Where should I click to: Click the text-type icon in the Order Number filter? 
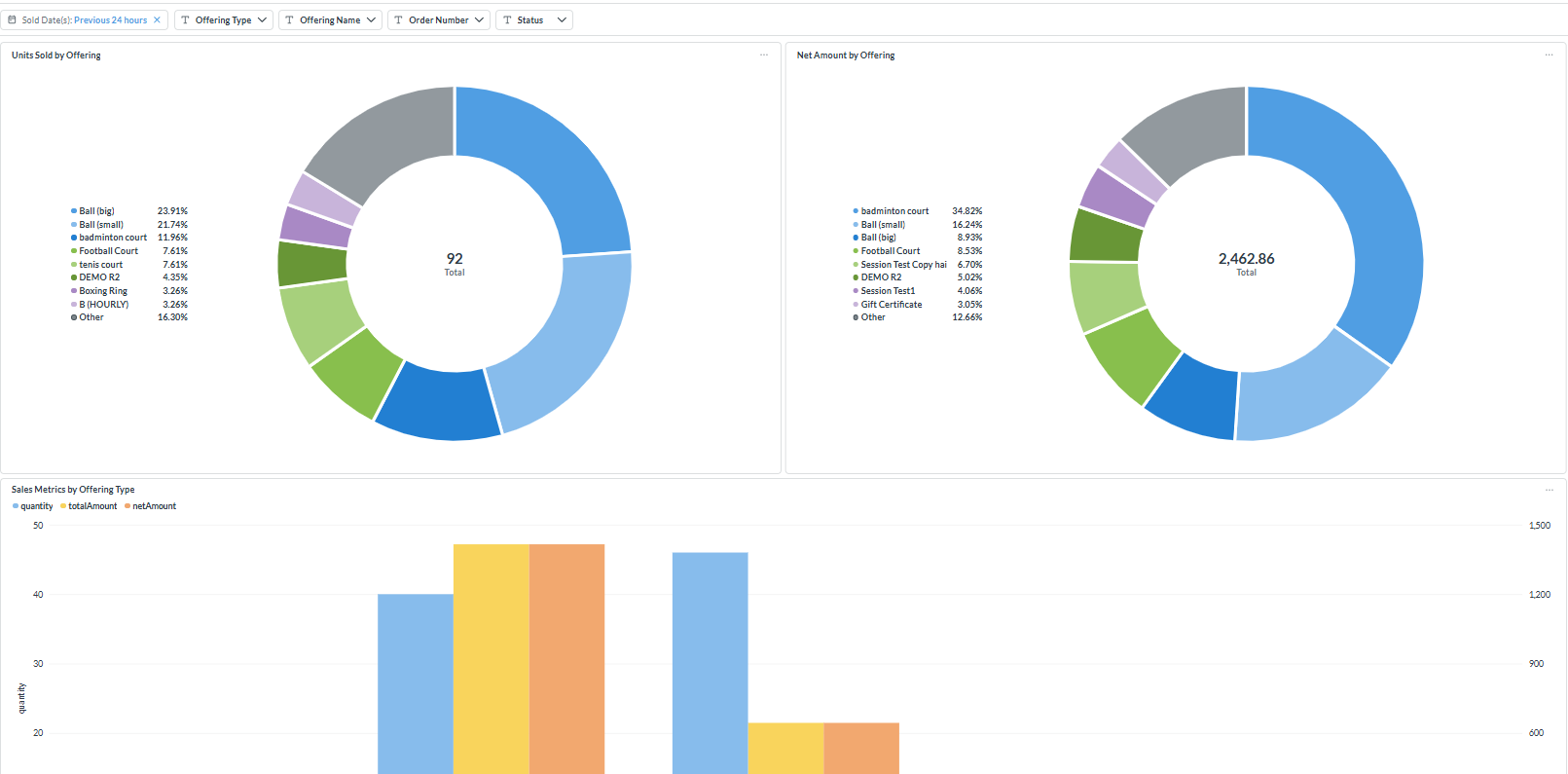pos(398,19)
